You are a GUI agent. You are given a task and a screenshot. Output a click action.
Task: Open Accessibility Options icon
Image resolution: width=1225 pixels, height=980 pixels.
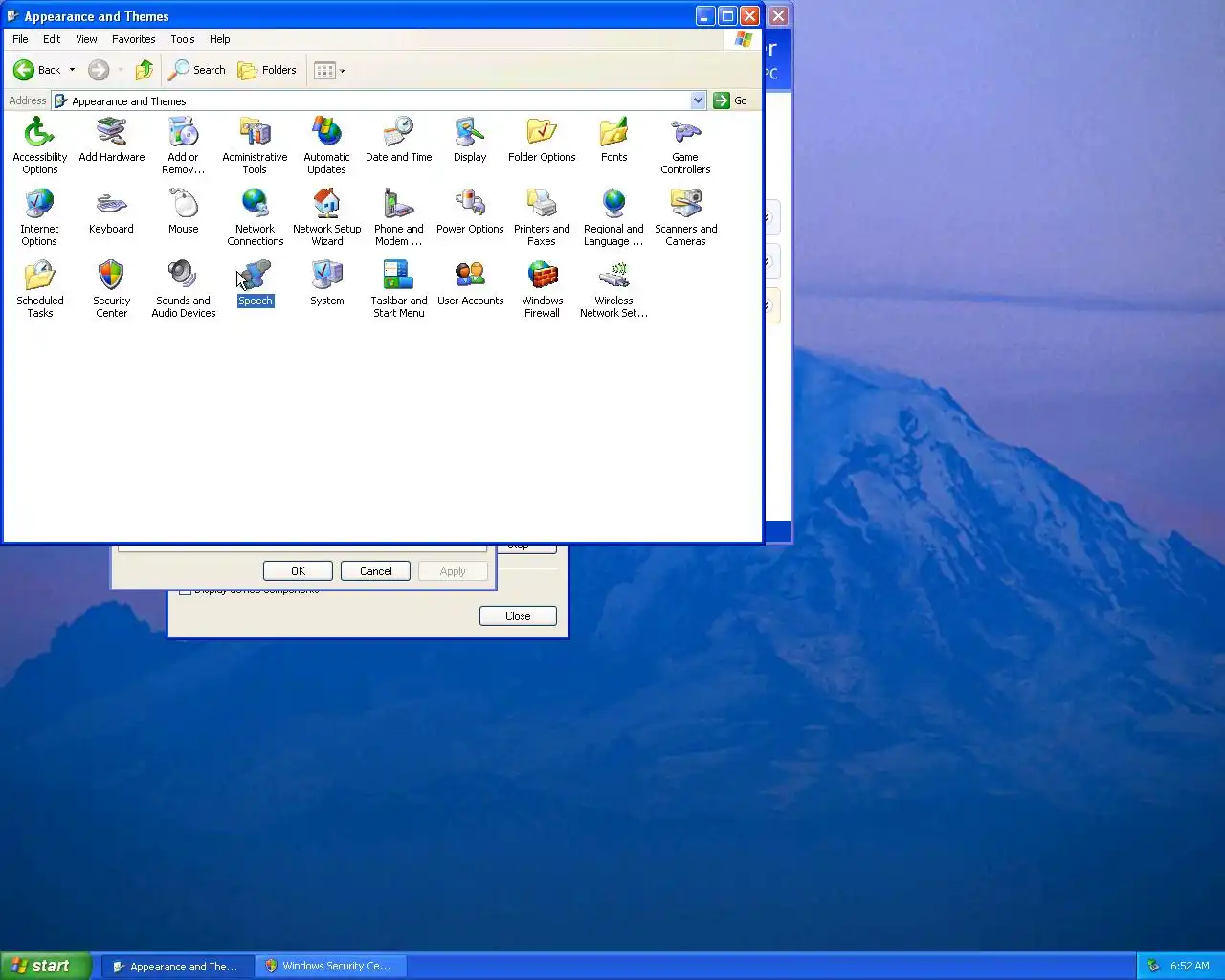click(x=39, y=145)
